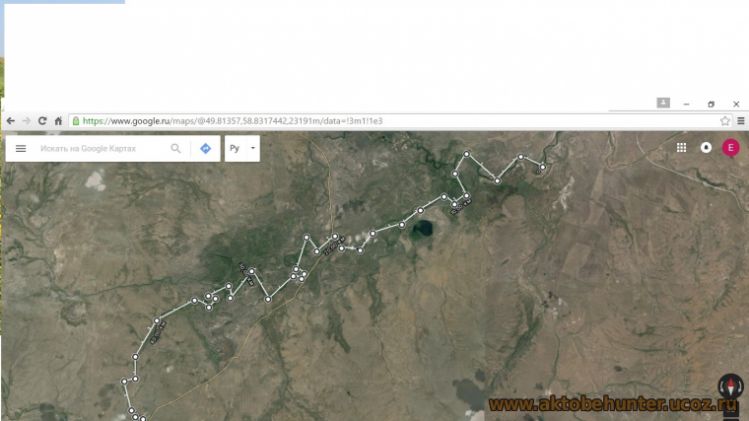Open the Google Maps hamburger menu
The image size is (749, 421).
click(x=21, y=149)
